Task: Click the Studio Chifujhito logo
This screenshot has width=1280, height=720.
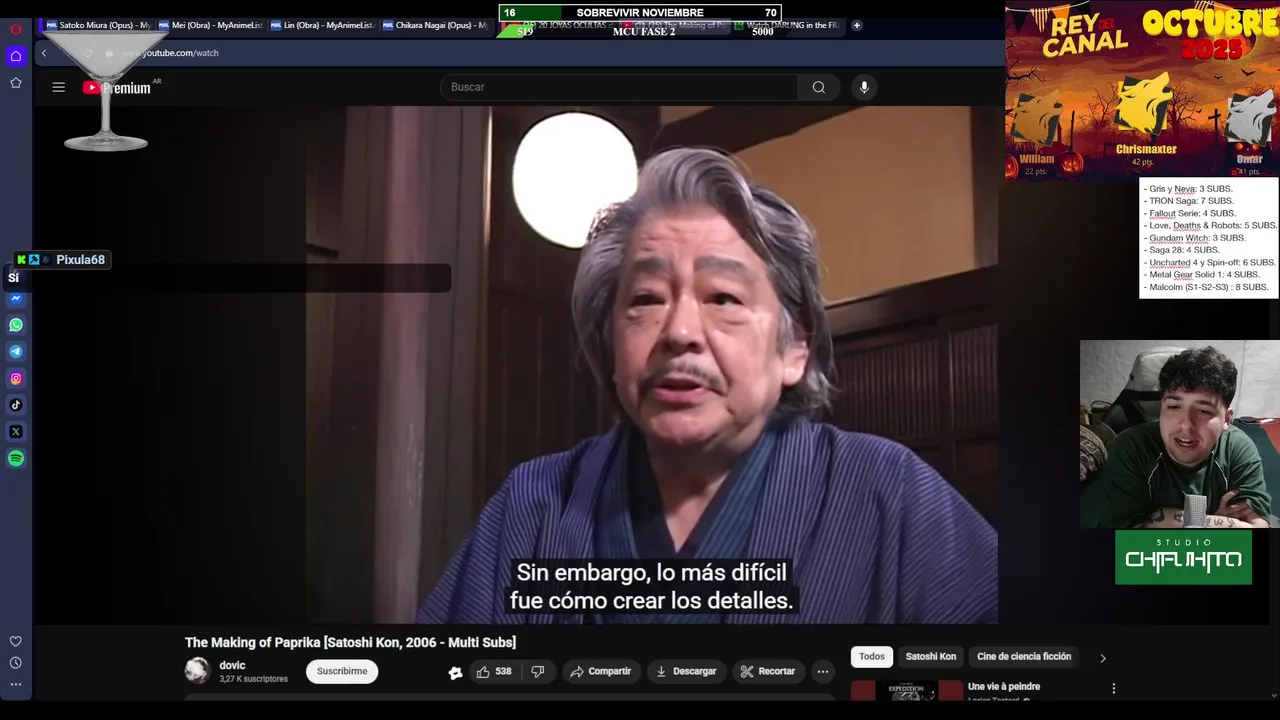Action: pos(1184,557)
